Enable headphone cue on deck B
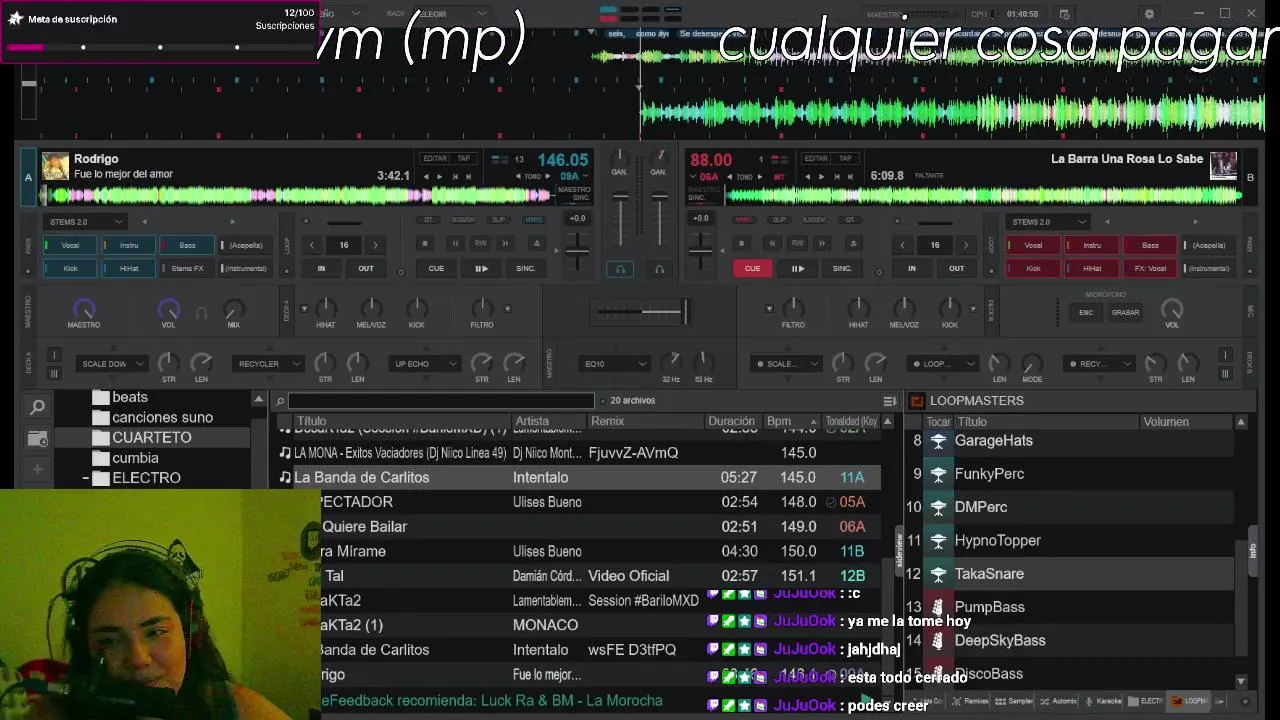Screen dimensions: 1280x720 pos(659,269)
